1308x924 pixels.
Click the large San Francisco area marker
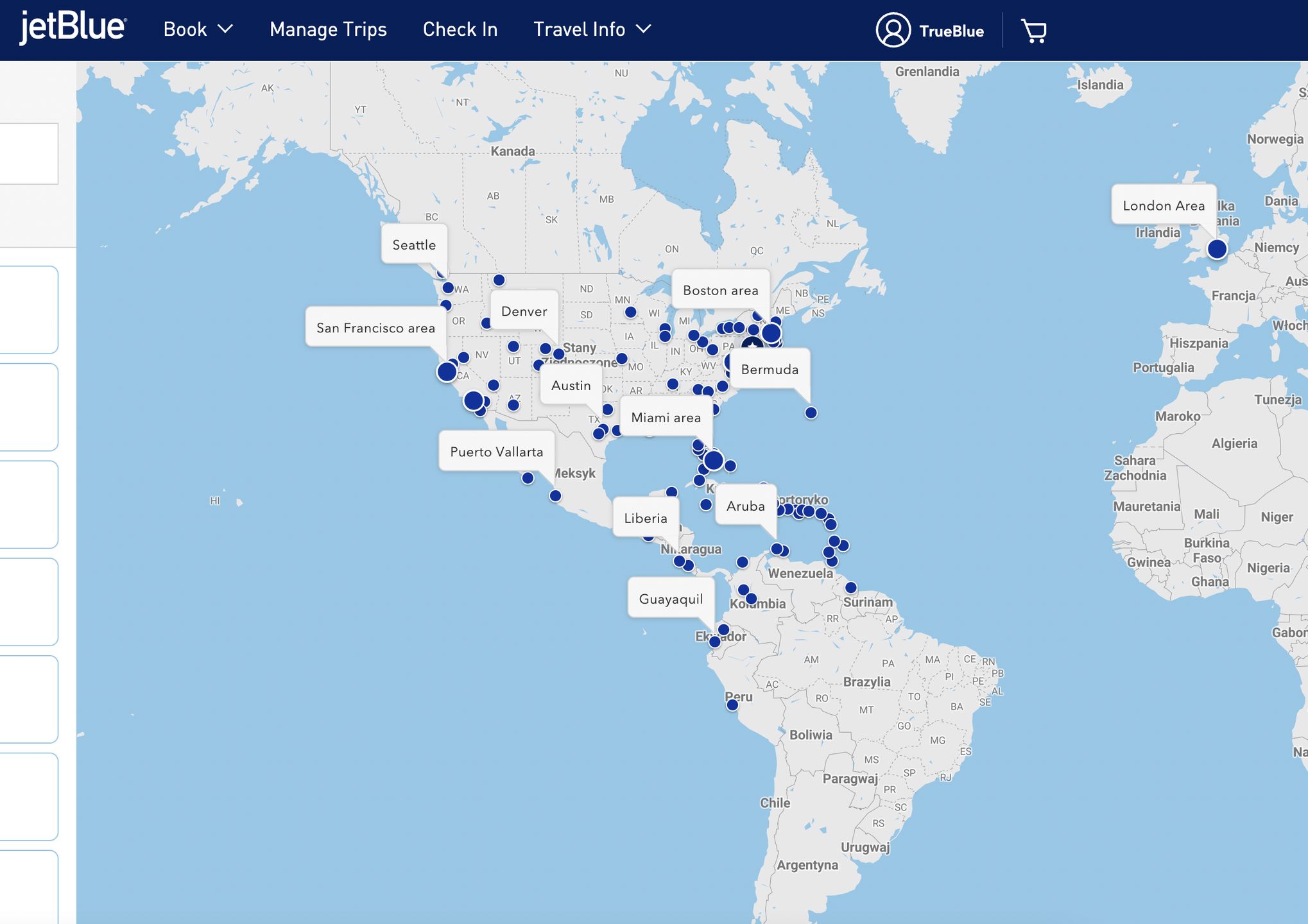point(447,372)
